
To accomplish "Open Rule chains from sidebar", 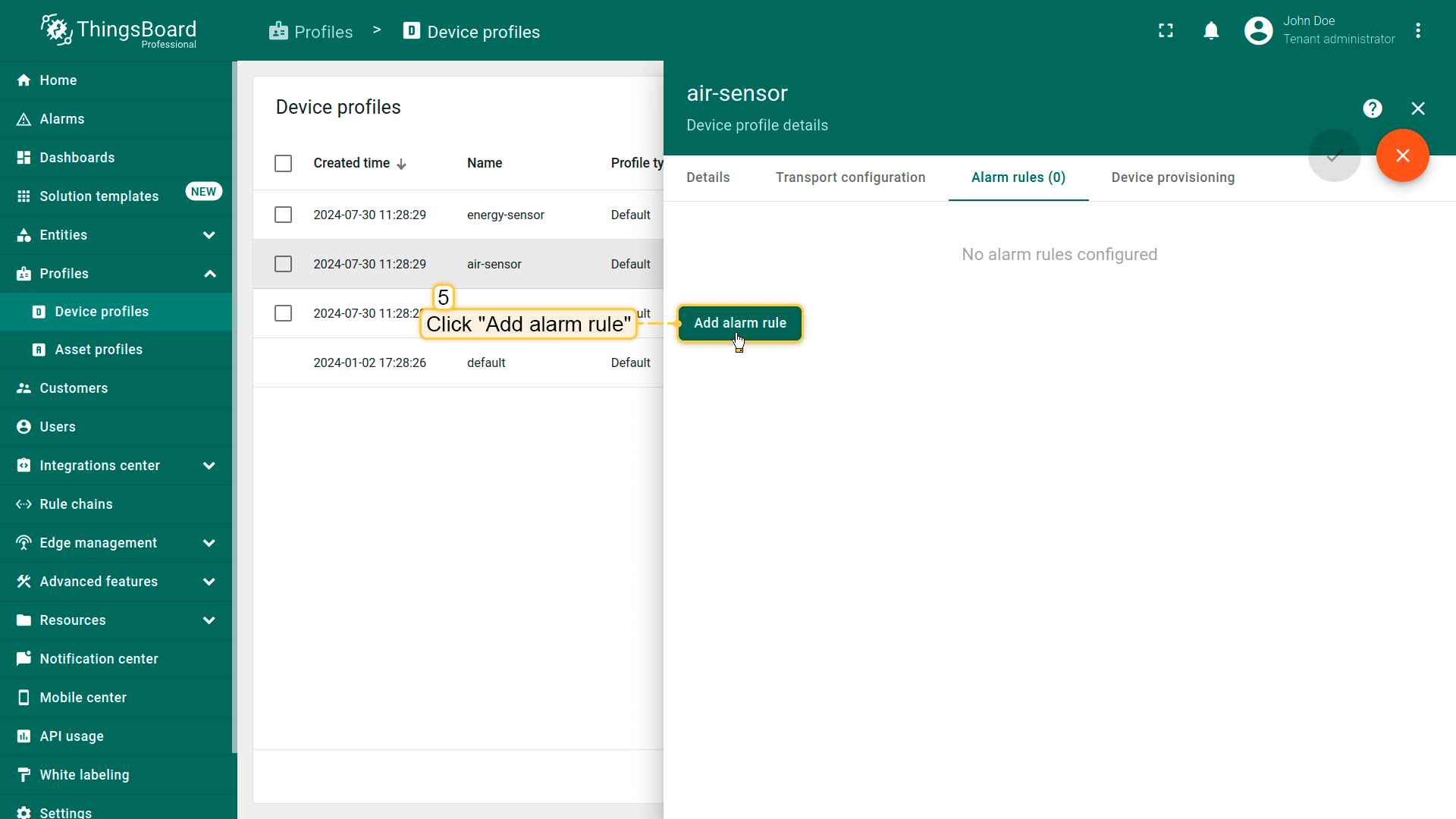I will point(76,504).
